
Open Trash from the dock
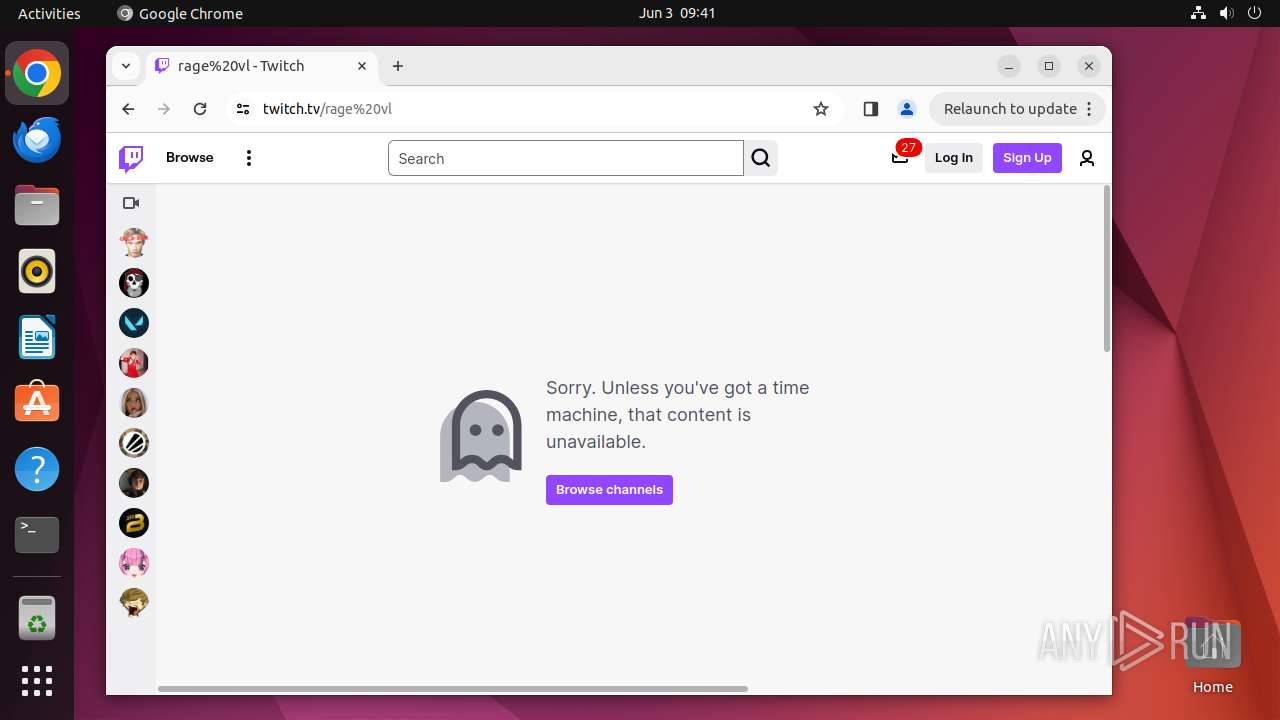(37, 618)
